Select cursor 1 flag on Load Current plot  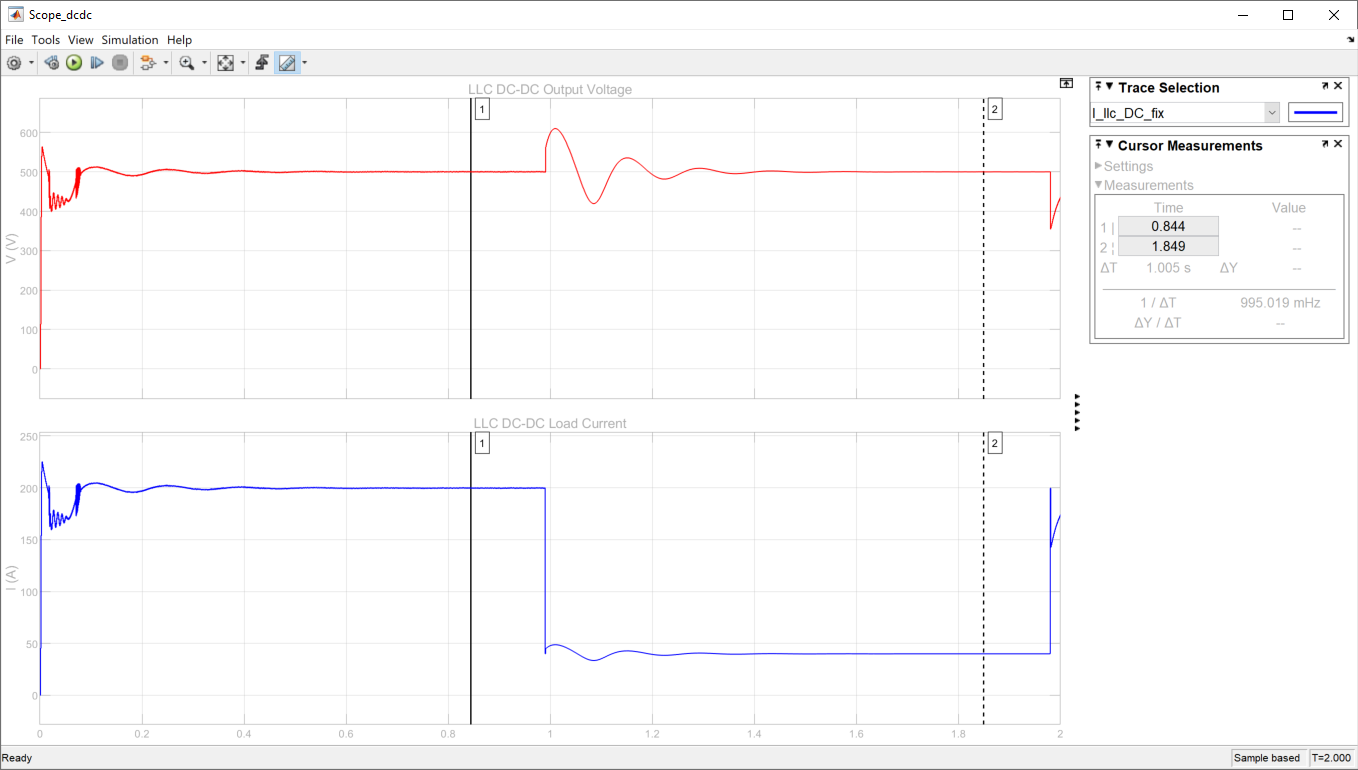tap(482, 443)
